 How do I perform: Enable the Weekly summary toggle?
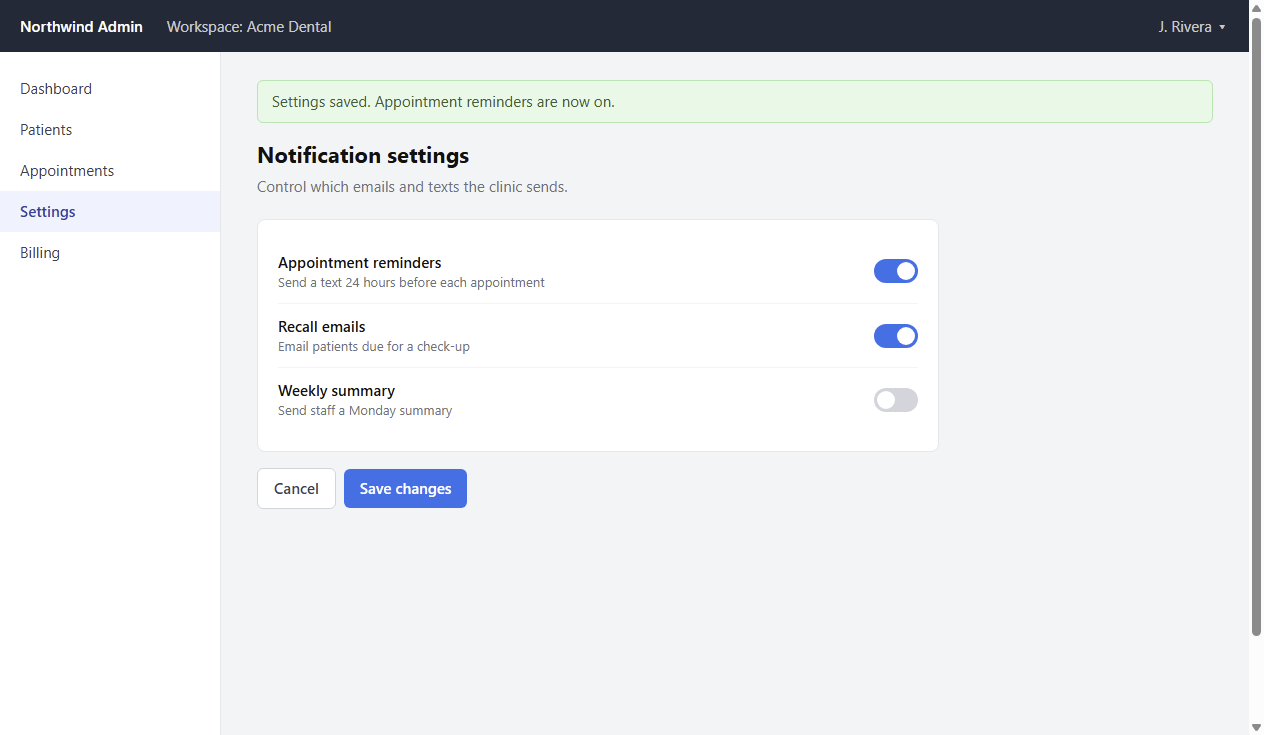(x=895, y=400)
